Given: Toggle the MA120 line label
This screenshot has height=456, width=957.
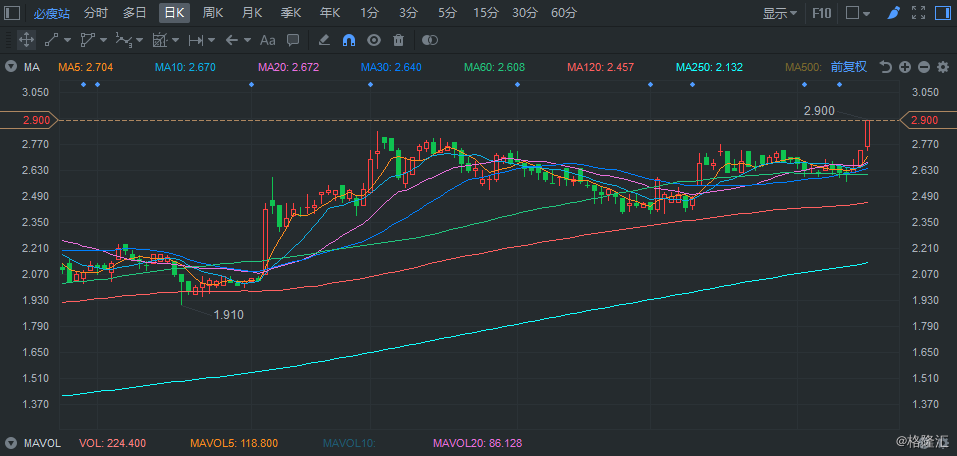Looking at the screenshot, I should point(600,67).
